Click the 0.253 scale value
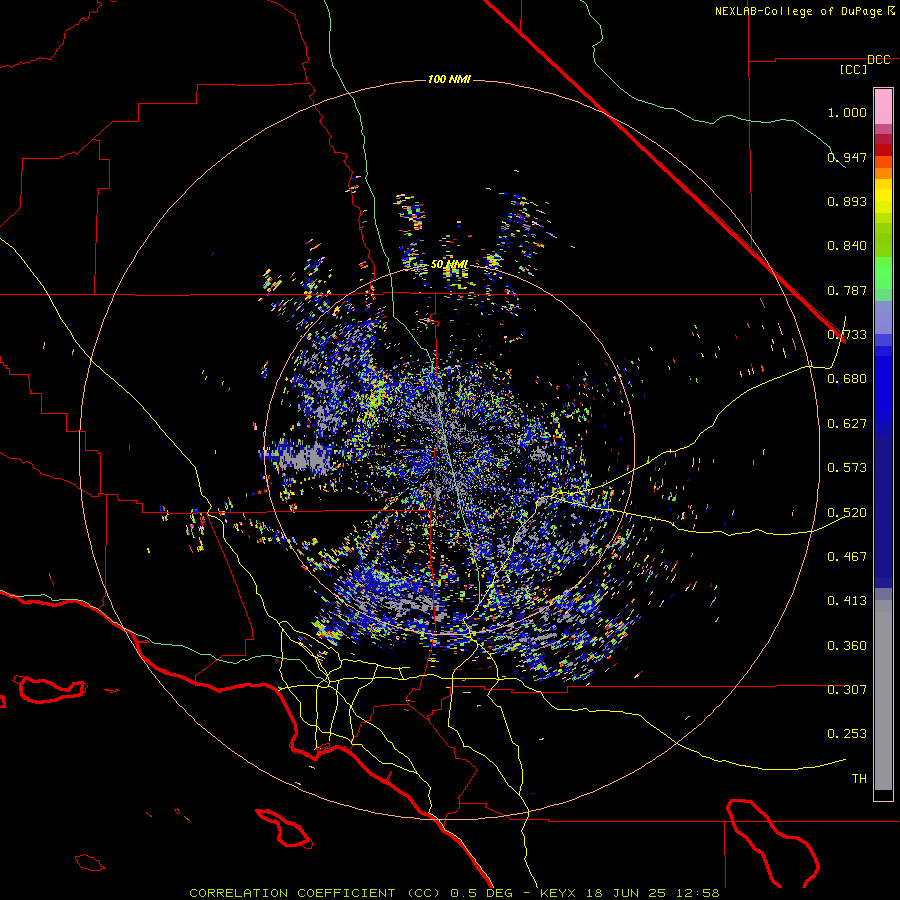Image resolution: width=900 pixels, height=900 pixels. 847,734
